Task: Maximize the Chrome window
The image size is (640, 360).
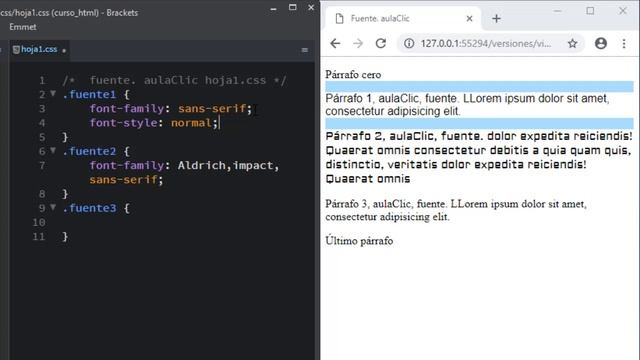Action: (x=590, y=11)
